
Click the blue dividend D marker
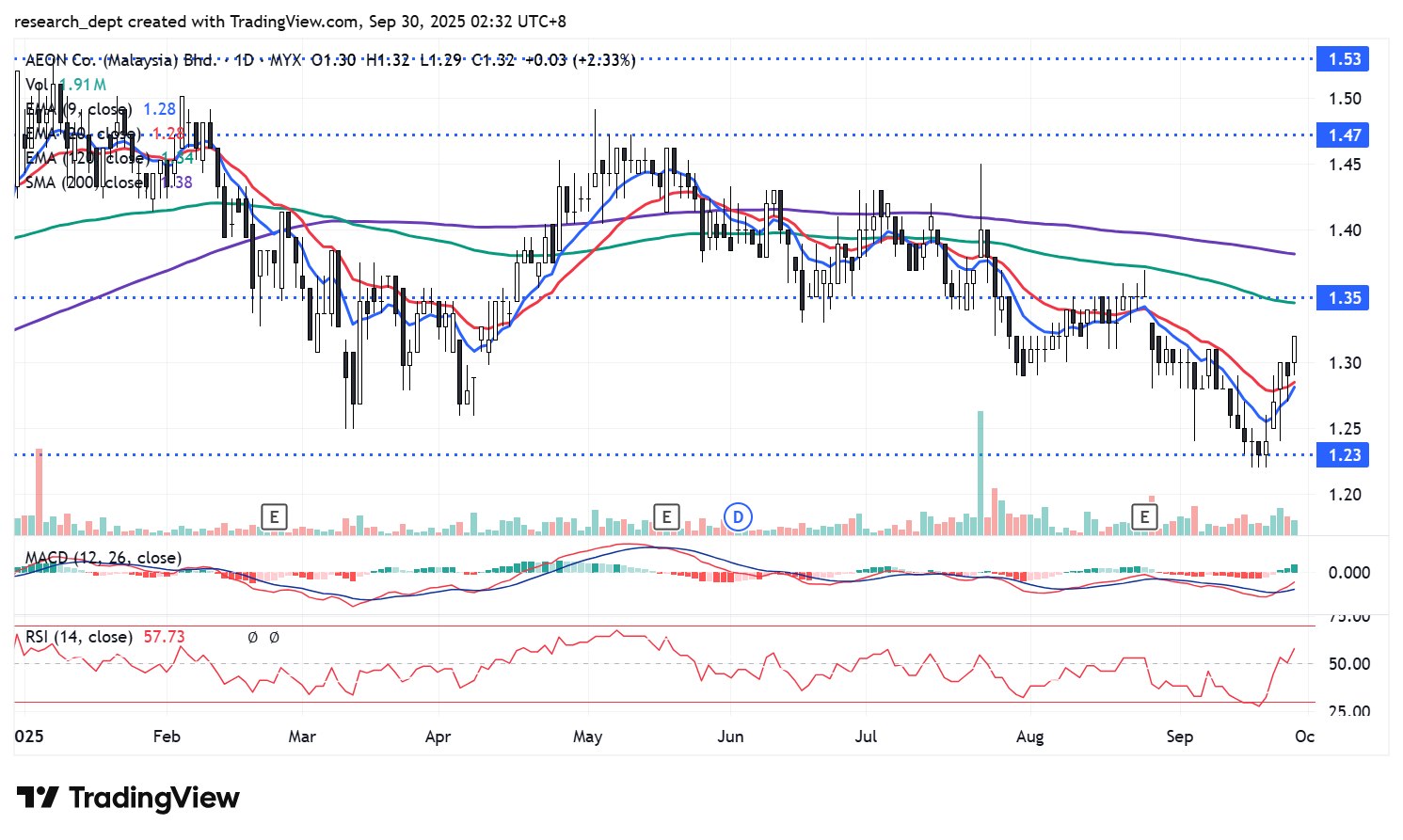click(x=738, y=516)
